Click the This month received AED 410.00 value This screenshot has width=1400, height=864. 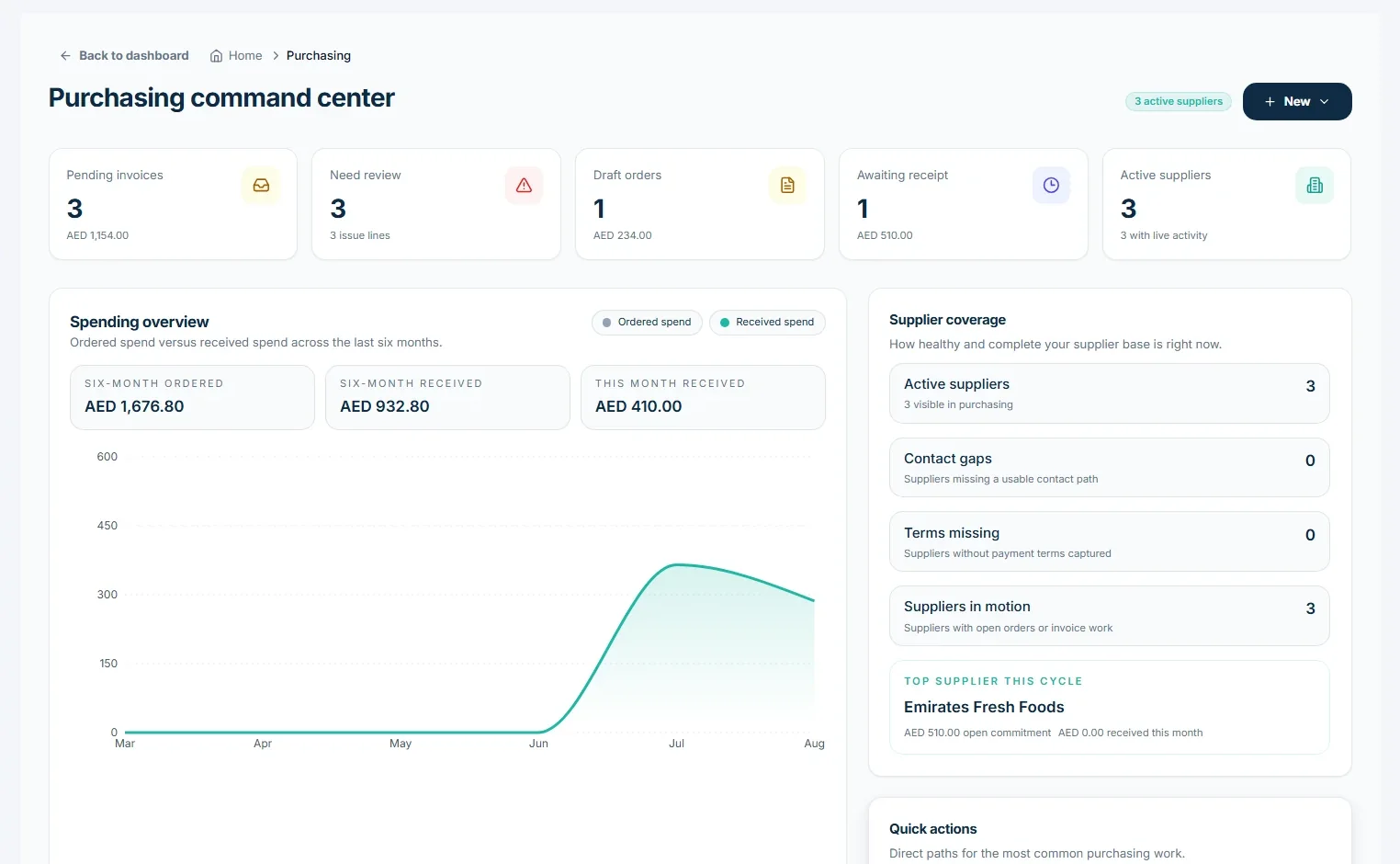[638, 406]
